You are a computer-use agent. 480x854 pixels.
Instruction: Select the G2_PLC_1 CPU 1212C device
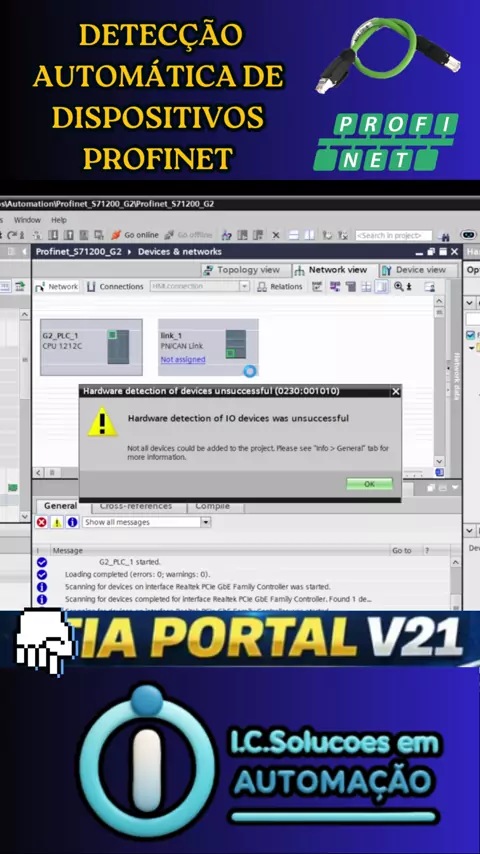click(91, 347)
